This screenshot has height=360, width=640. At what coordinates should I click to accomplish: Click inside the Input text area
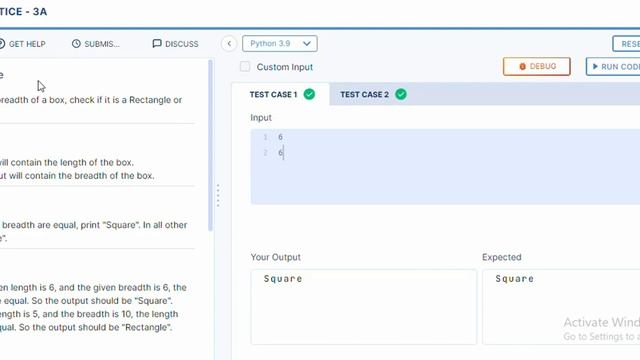[445, 167]
